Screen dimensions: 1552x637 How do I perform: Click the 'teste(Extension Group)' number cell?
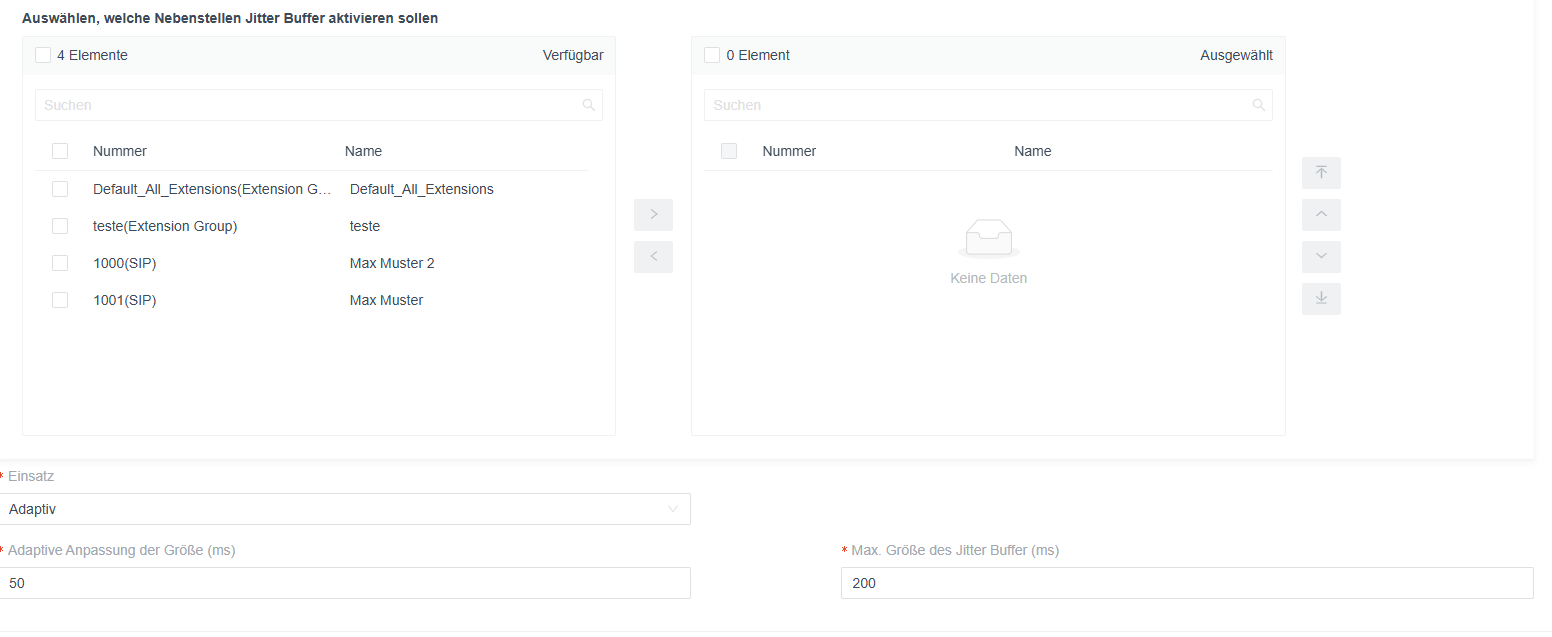point(165,226)
